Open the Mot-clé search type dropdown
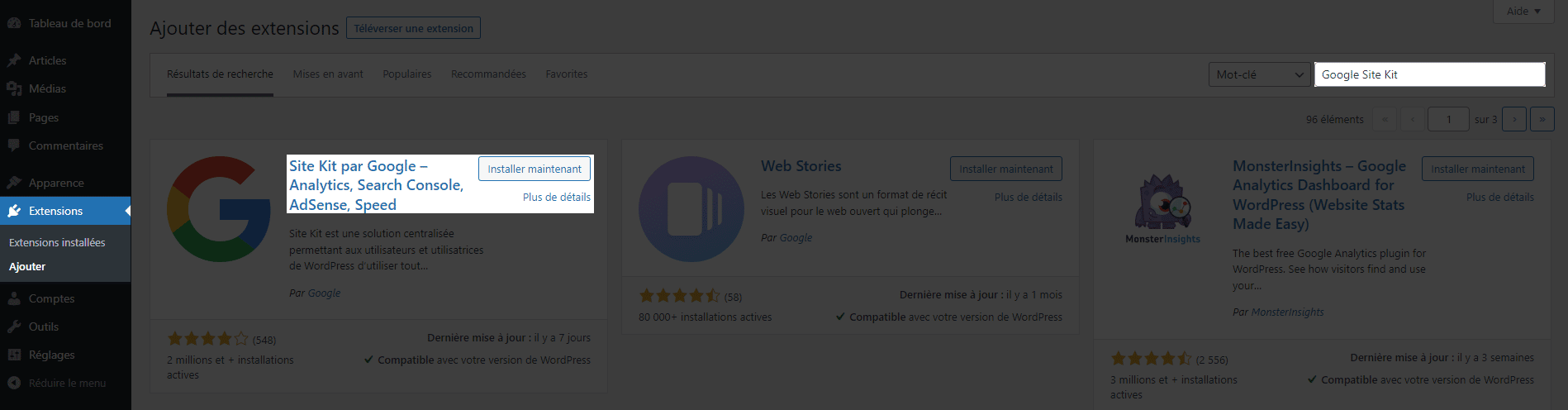This screenshot has height=410, width=1568. pos(1259,74)
